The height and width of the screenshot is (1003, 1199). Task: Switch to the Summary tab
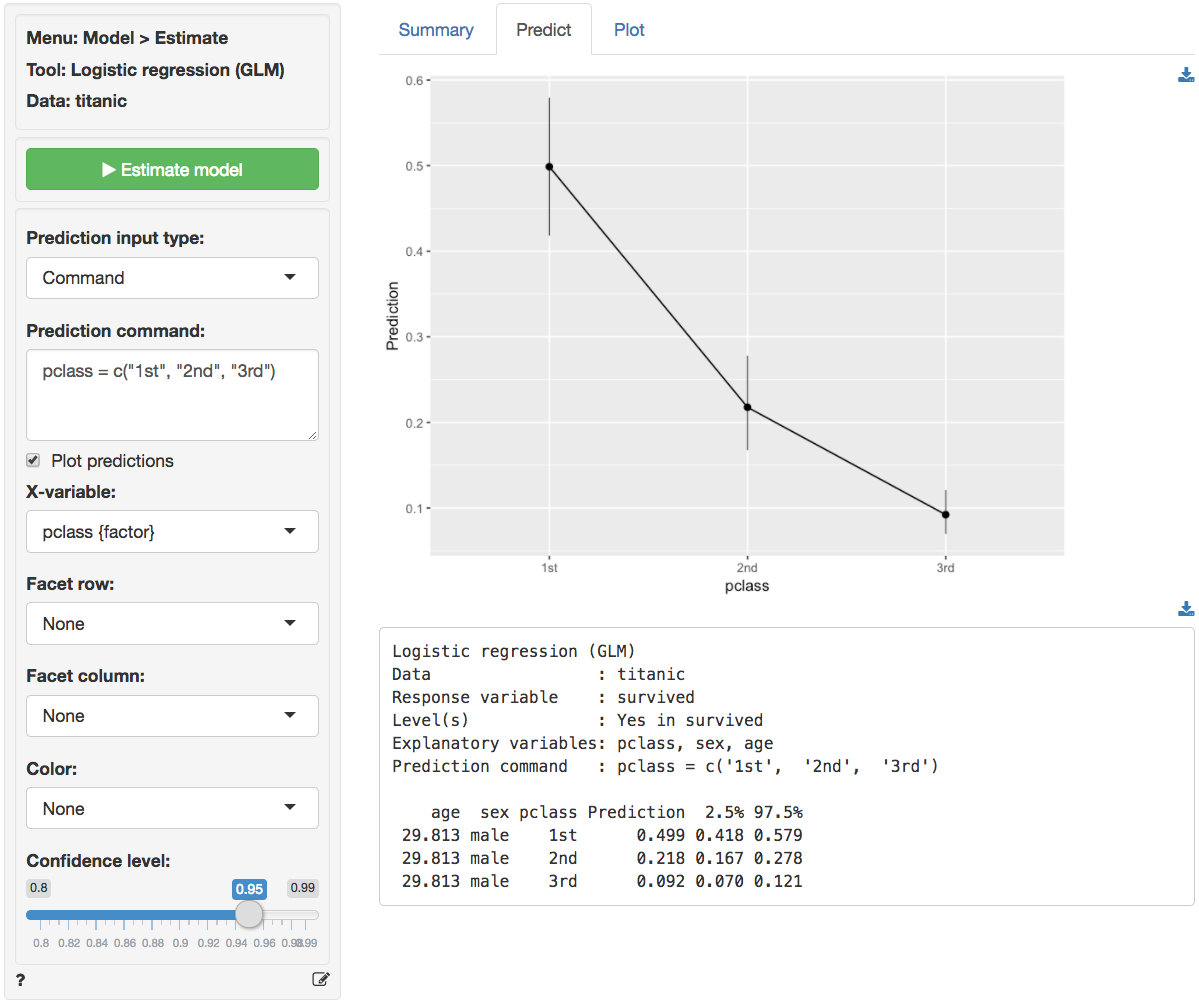tap(436, 30)
